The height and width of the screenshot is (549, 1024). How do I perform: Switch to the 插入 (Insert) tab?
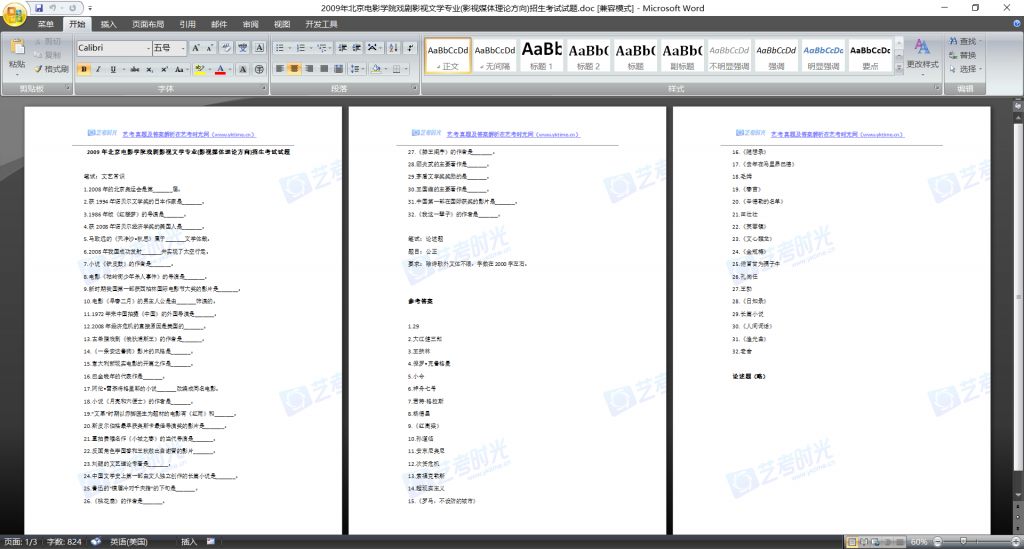tap(108, 24)
